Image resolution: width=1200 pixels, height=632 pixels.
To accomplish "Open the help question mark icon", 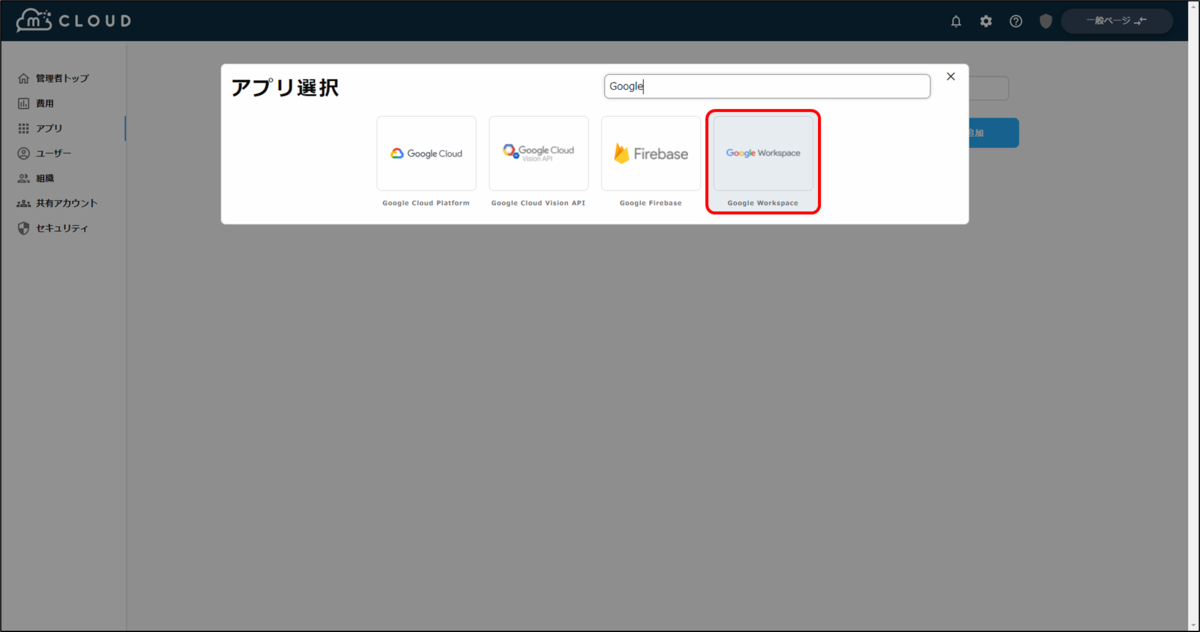I will pyautogui.click(x=1016, y=21).
